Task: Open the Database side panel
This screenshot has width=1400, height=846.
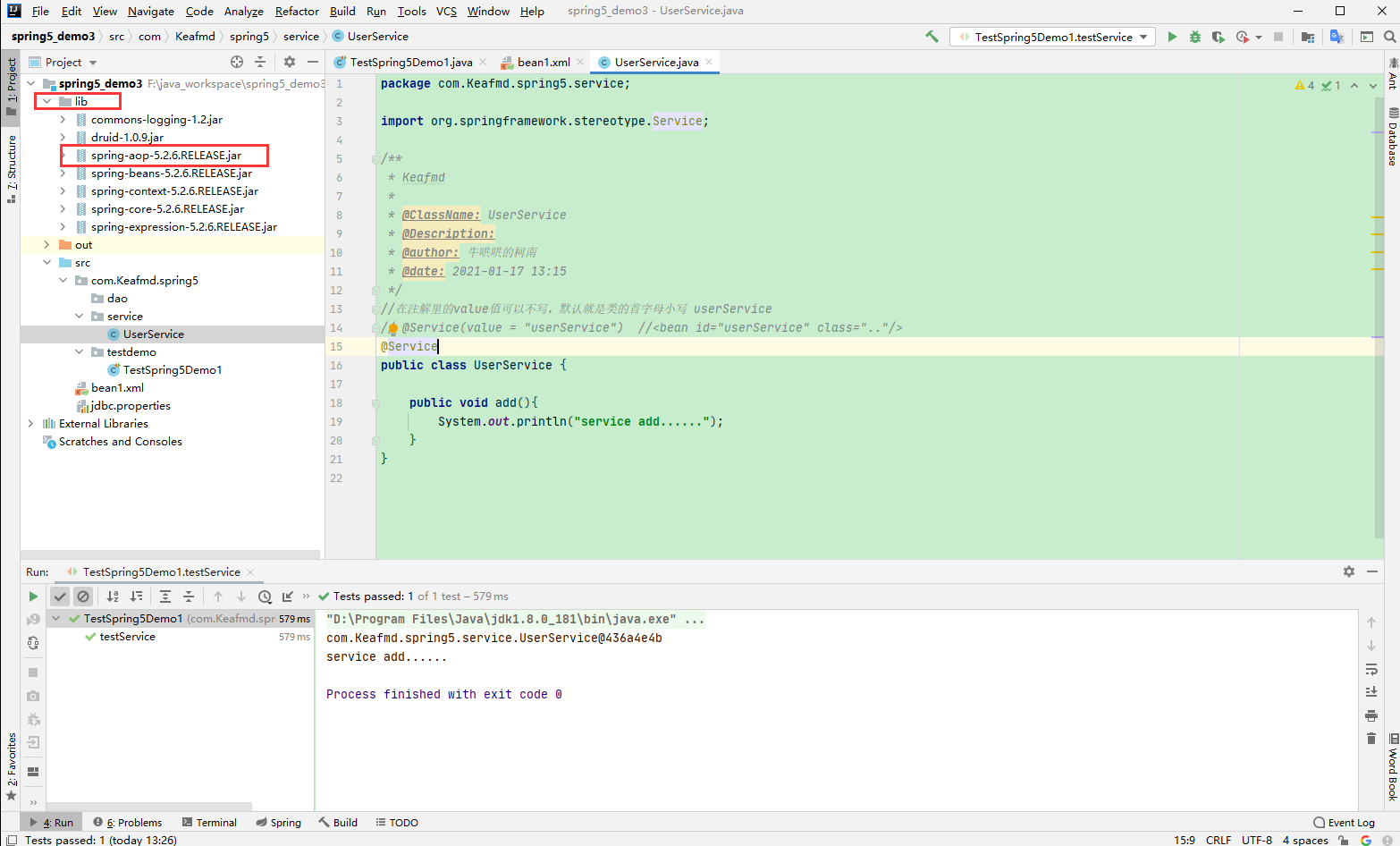Action: 1393,137
